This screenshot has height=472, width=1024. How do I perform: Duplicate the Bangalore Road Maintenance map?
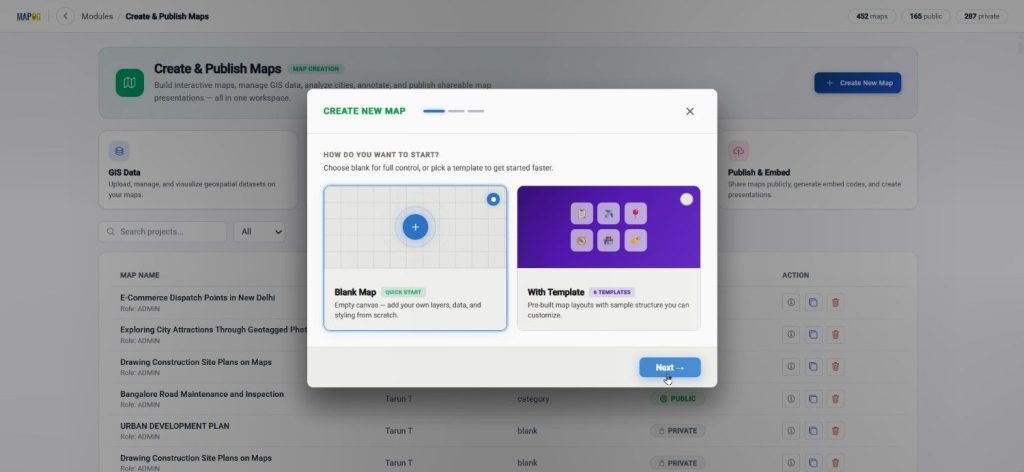pos(813,399)
